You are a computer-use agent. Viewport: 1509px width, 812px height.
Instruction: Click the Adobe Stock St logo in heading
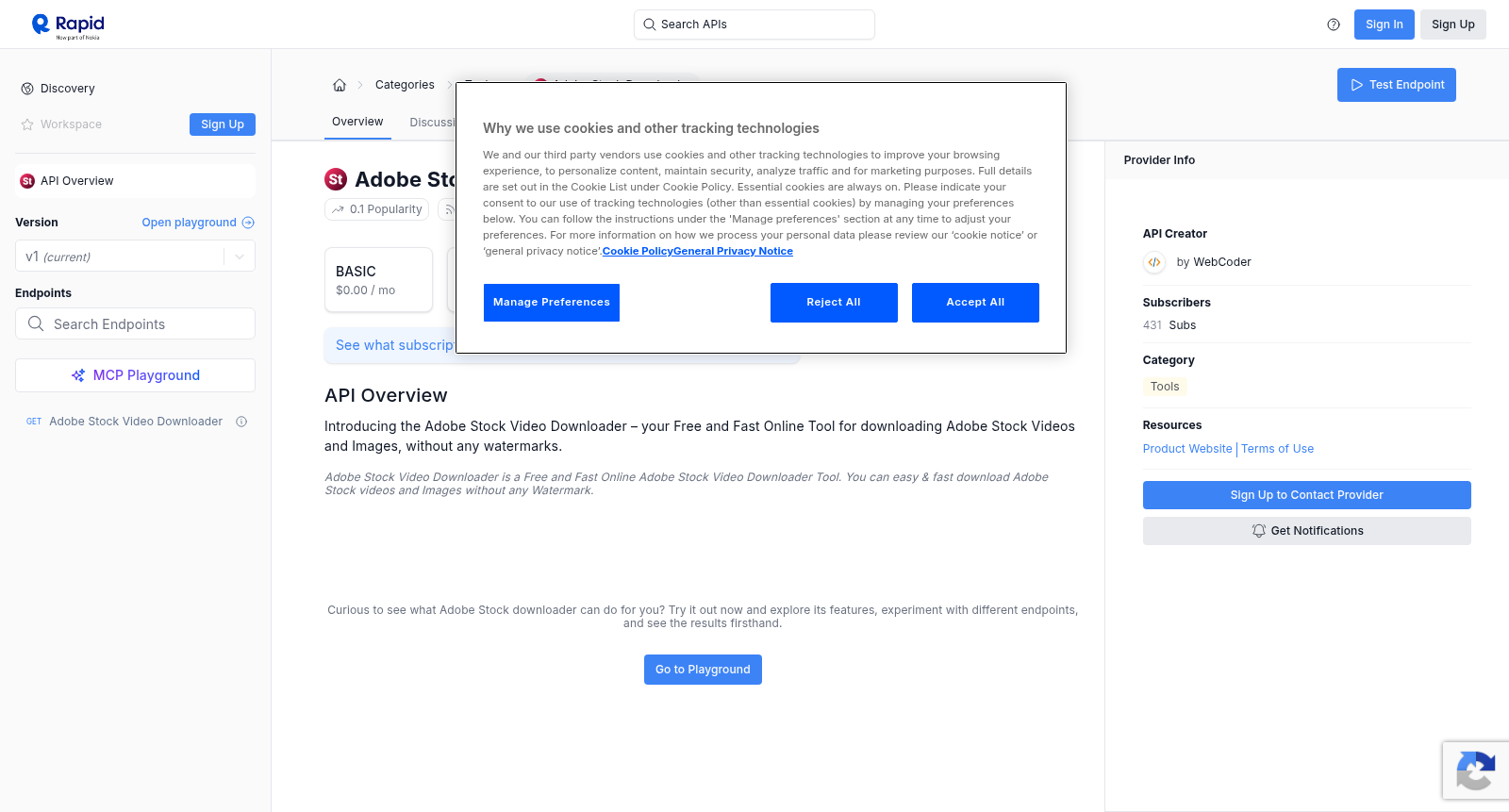(336, 179)
